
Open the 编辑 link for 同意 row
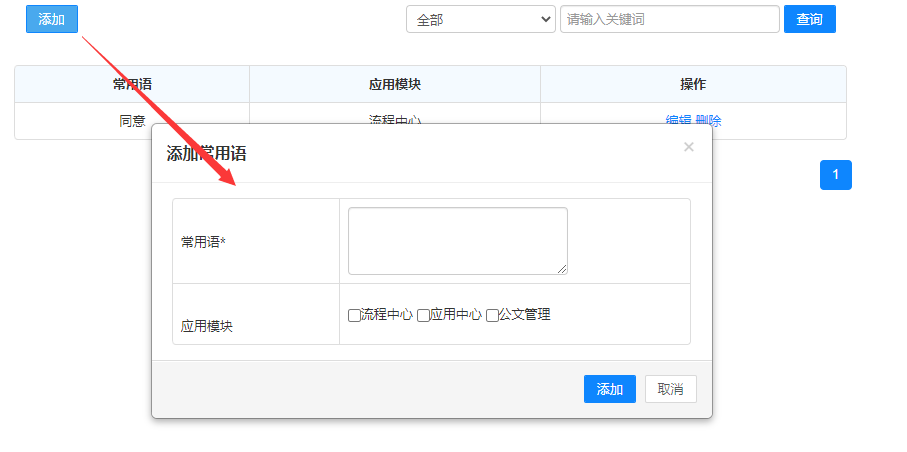coord(678,121)
